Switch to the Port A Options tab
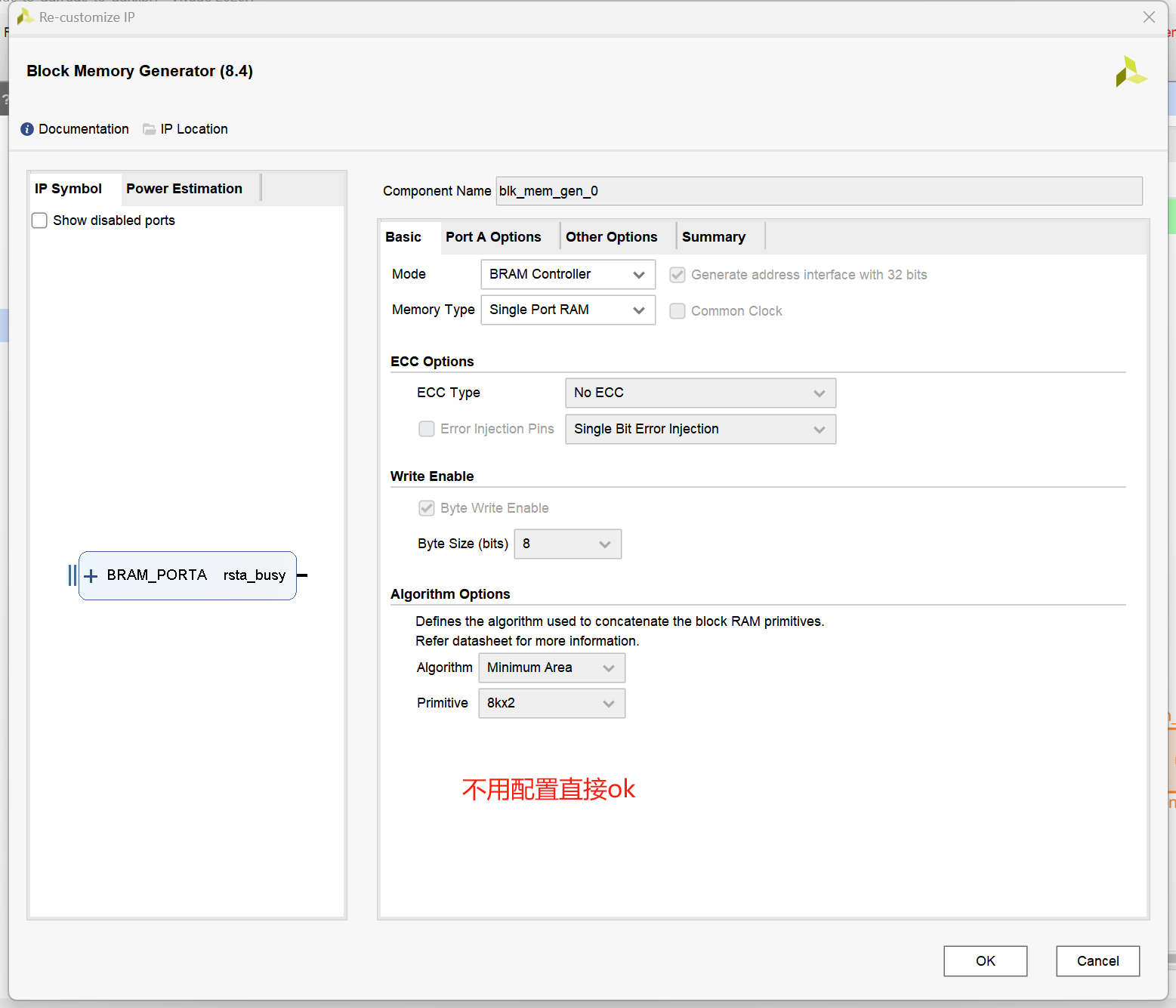 pos(492,236)
